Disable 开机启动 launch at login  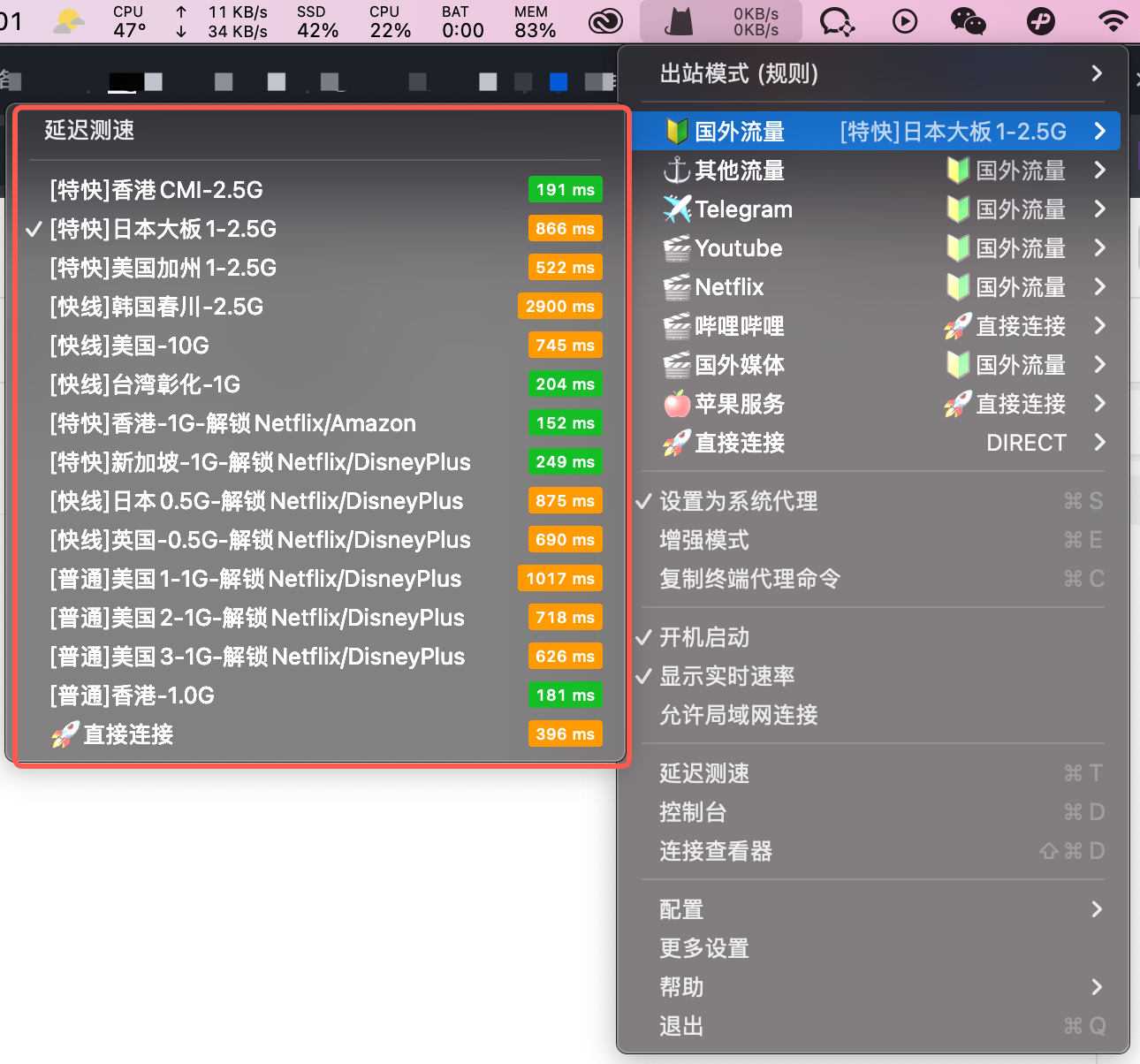[x=704, y=637]
